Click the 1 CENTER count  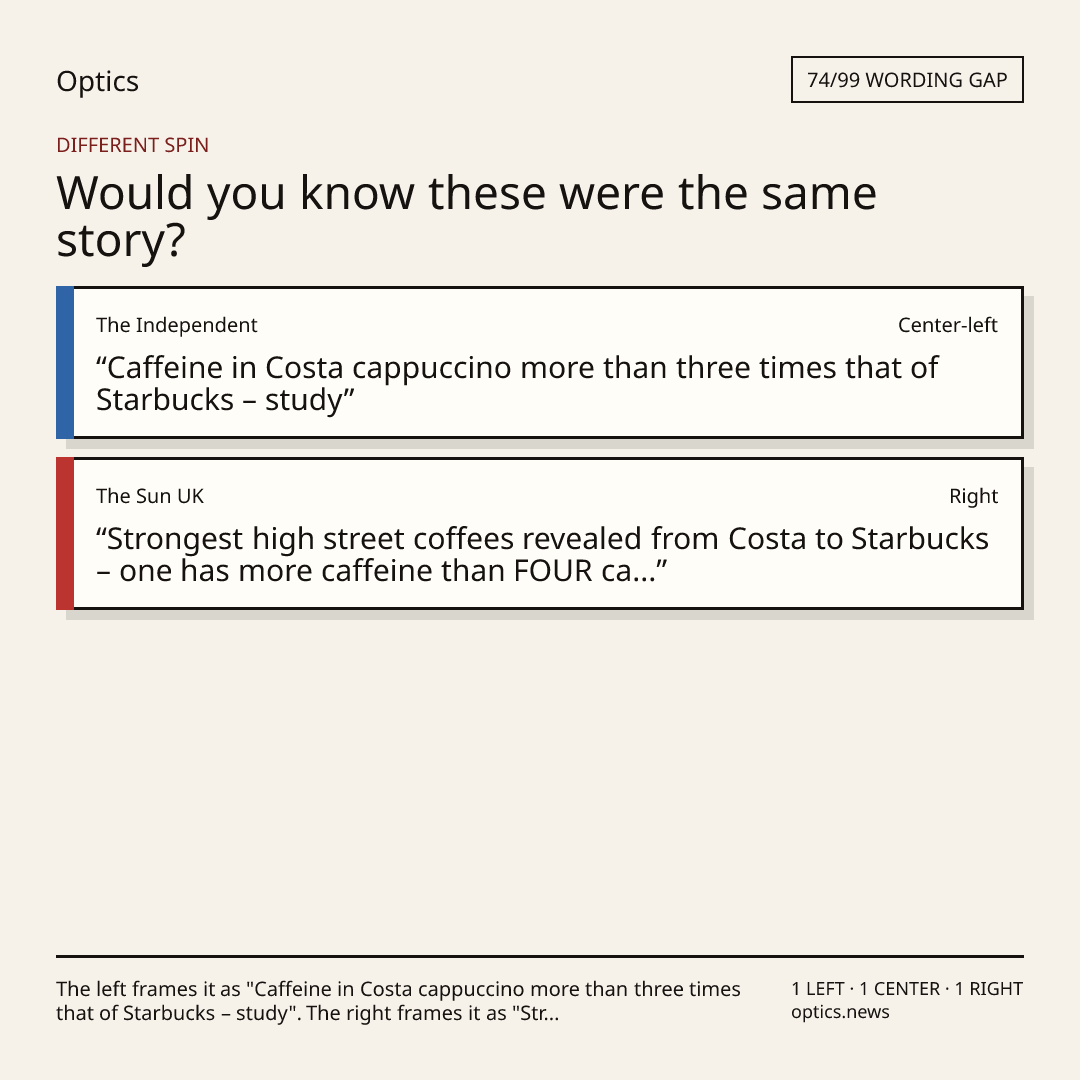[x=899, y=989]
